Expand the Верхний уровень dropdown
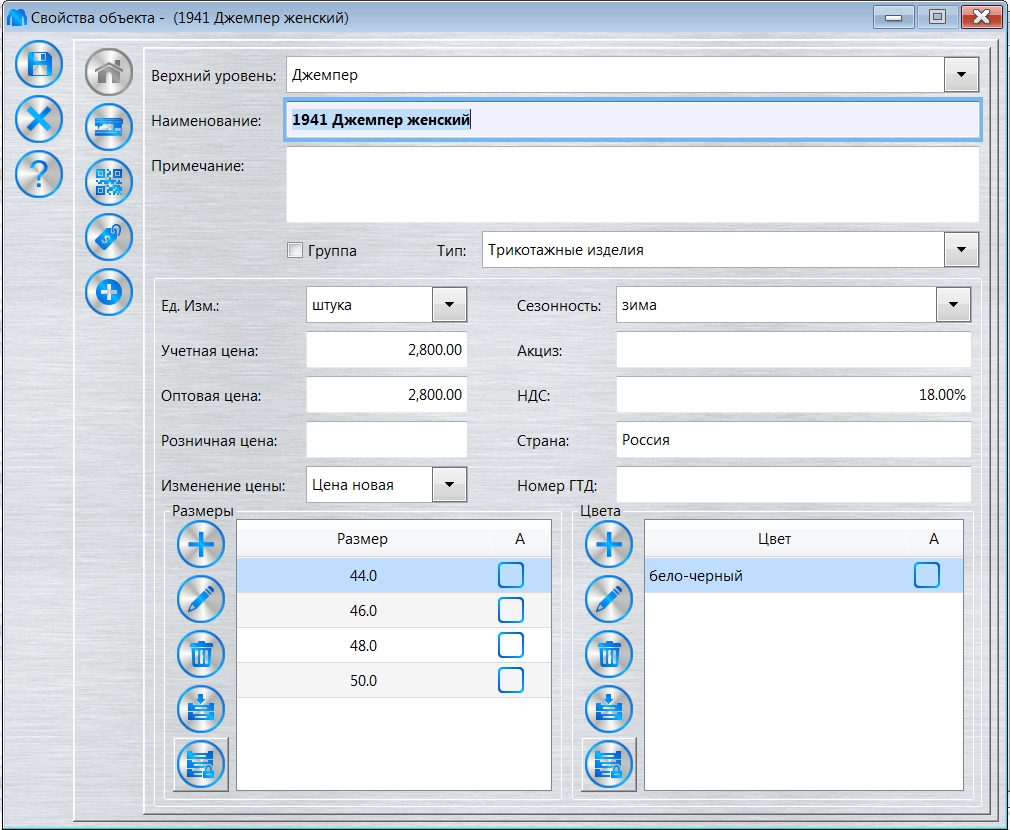 (961, 75)
